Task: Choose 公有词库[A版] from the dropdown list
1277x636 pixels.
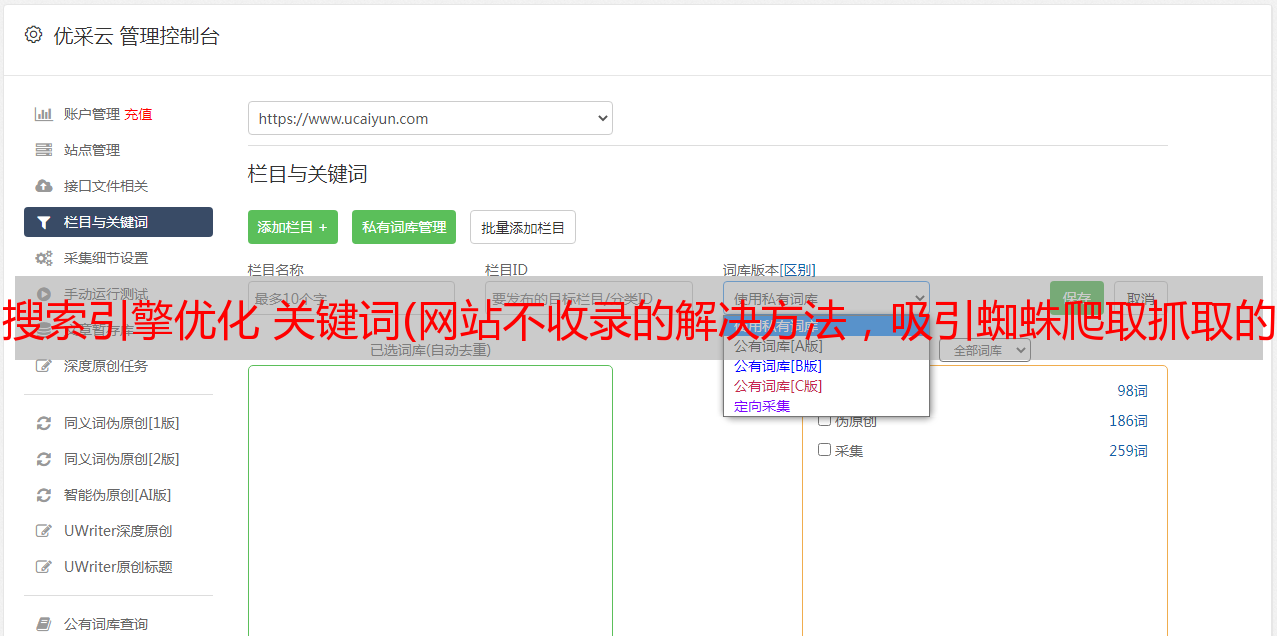Action: [826, 346]
